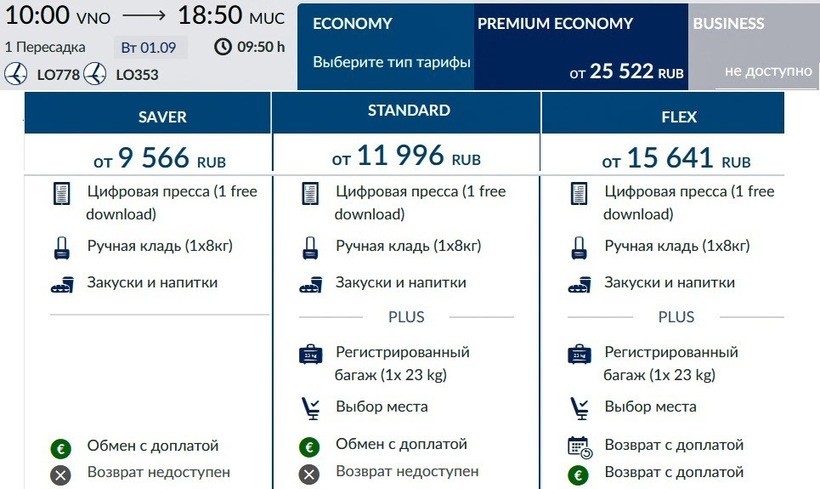Image resolution: width=820 pixels, height=489 pixels.
Task: Click the hand luggage icon in Standard column
Action: click(309, 246)
